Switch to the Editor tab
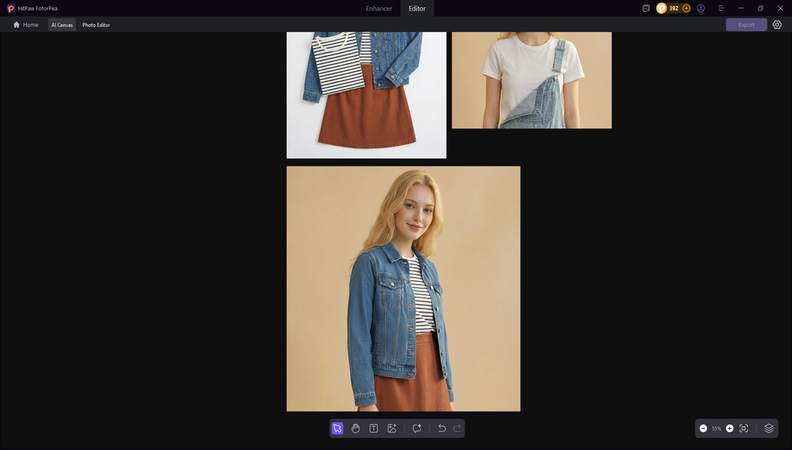Viewport: 792px width, 450px height. tap(417, 8)
